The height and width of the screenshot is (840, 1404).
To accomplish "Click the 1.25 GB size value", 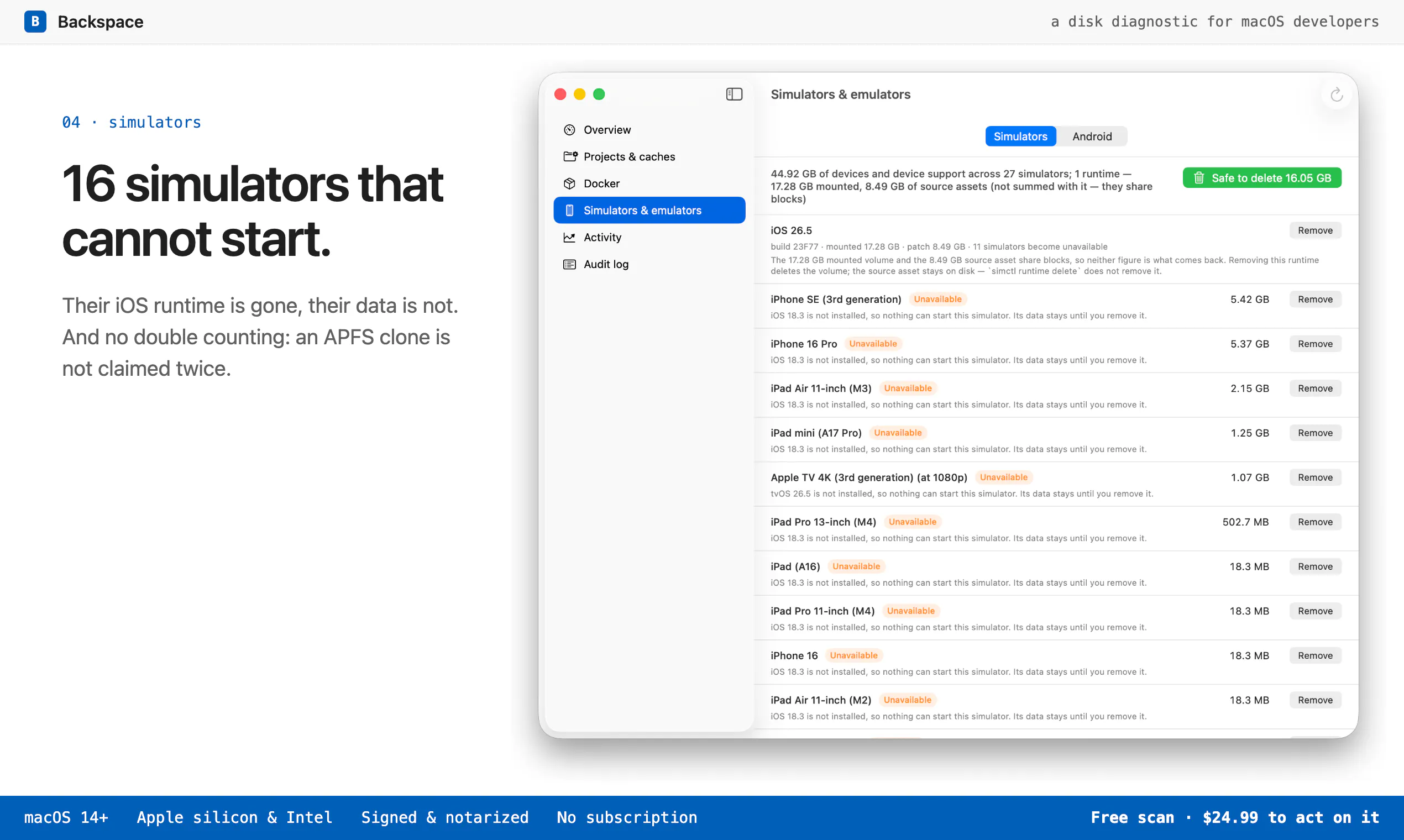I will point(1249,433).
